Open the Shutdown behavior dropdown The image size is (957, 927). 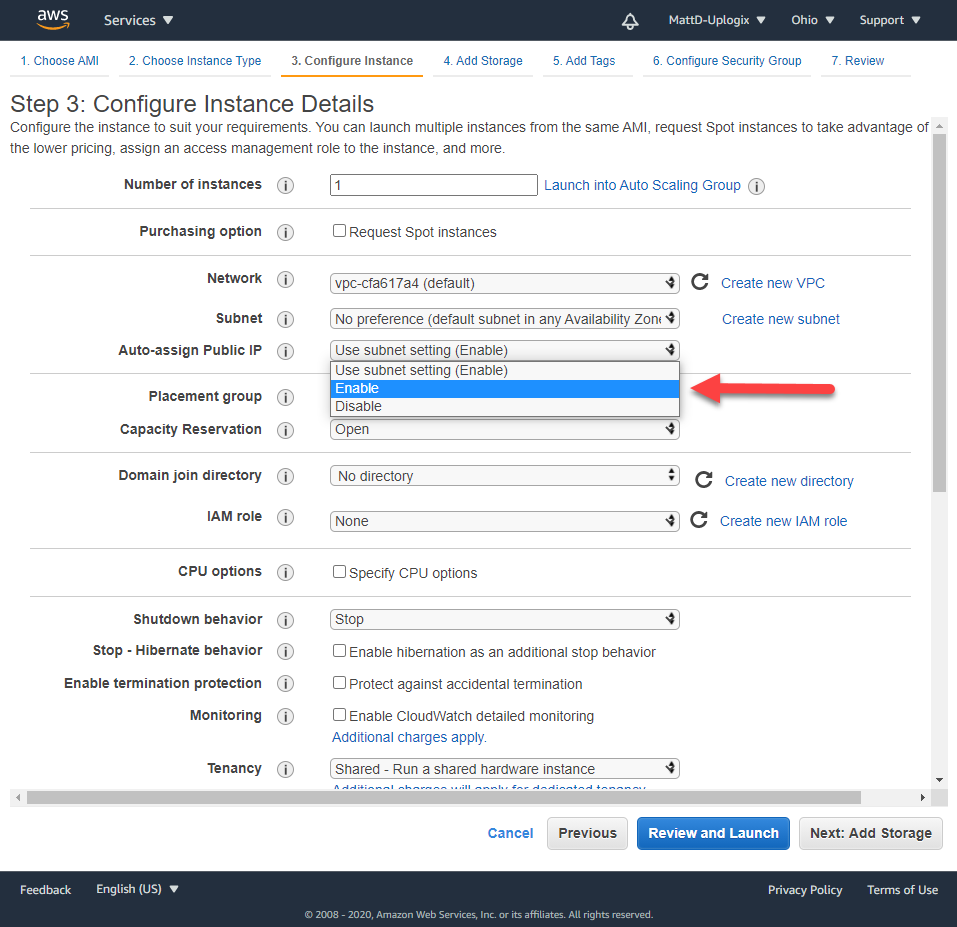click(504, 619)
